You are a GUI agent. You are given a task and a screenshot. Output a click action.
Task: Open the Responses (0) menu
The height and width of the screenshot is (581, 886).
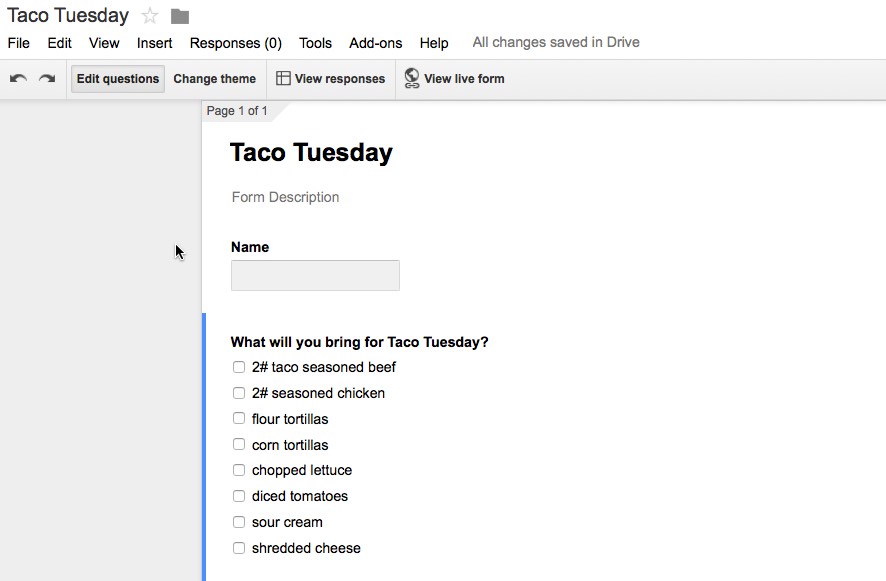pyautogui.click(x=236, y=43)
